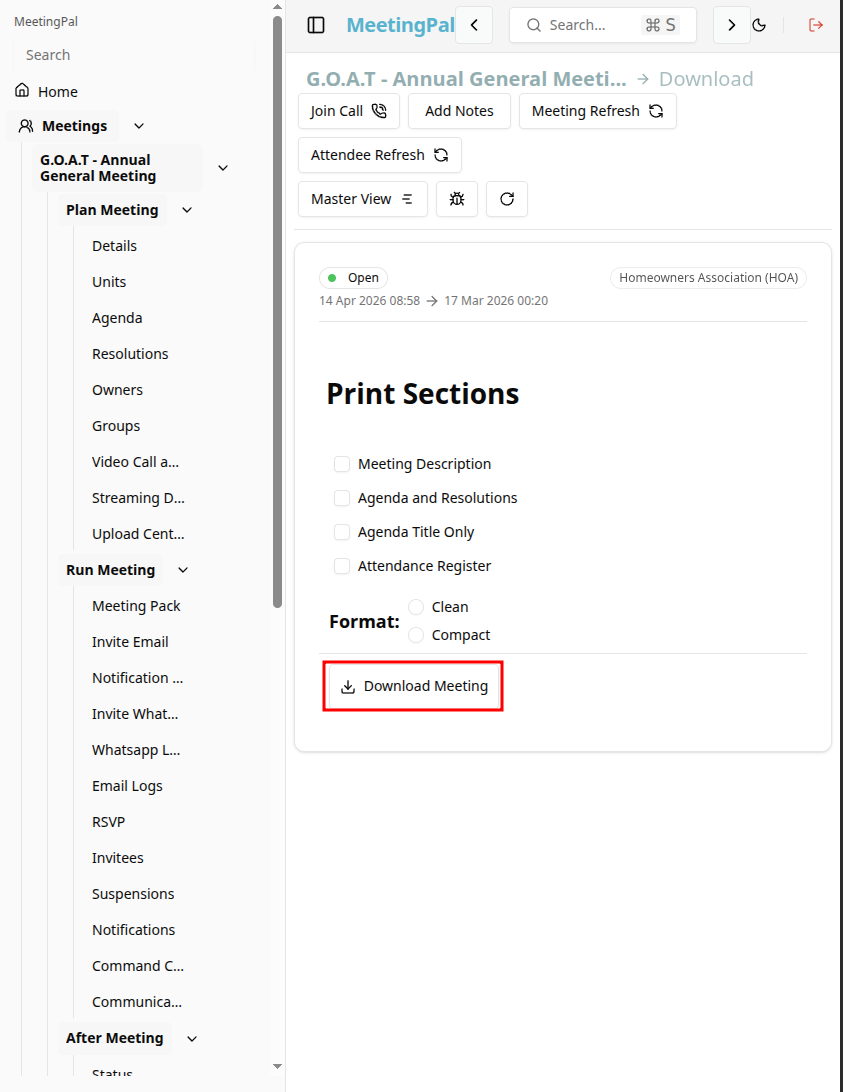
Task: Open Video Call item in sidebar
Action: (x=135, y=462)
